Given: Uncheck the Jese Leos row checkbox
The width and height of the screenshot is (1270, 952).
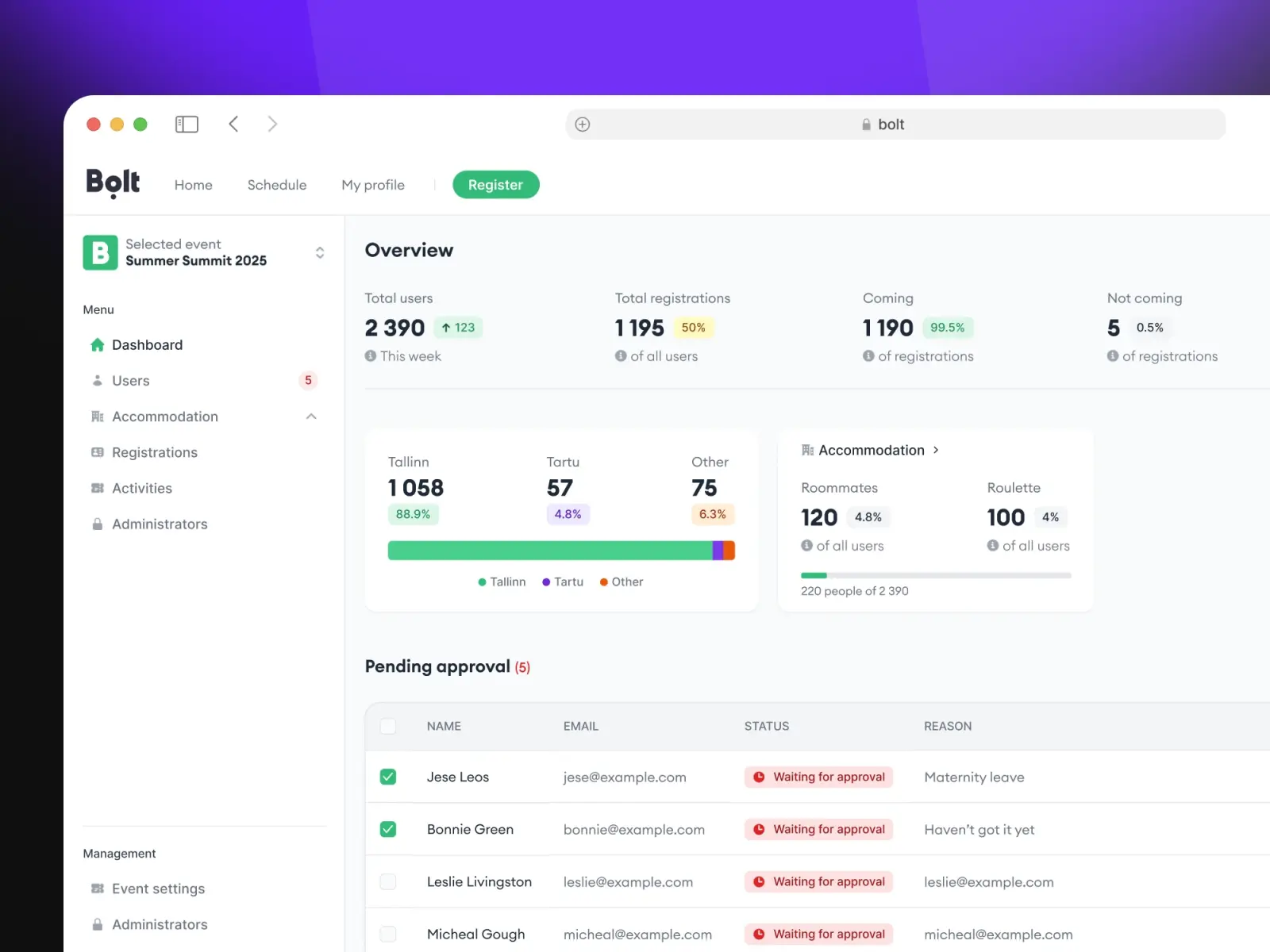Looking at the screenshot, I should [x=388, y=777].
